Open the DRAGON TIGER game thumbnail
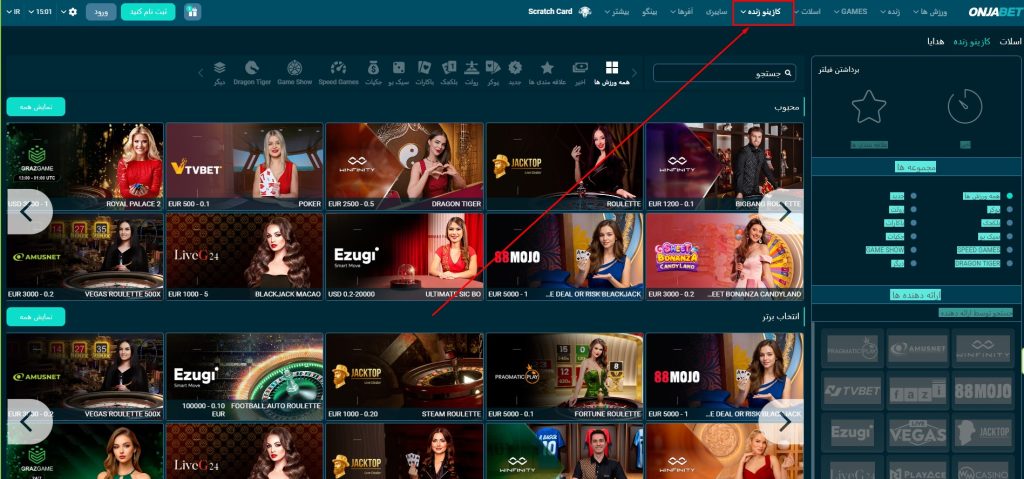 pyautogui.click(x=404, y=166)
